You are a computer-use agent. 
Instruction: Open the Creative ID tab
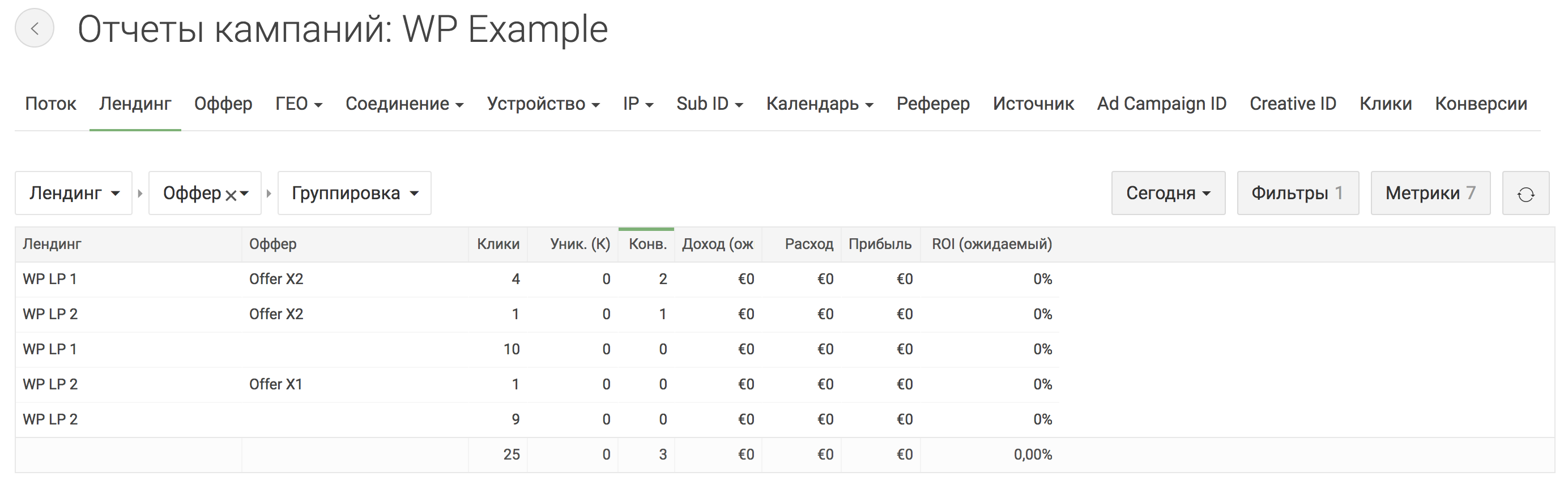(x=1292, y=104)
